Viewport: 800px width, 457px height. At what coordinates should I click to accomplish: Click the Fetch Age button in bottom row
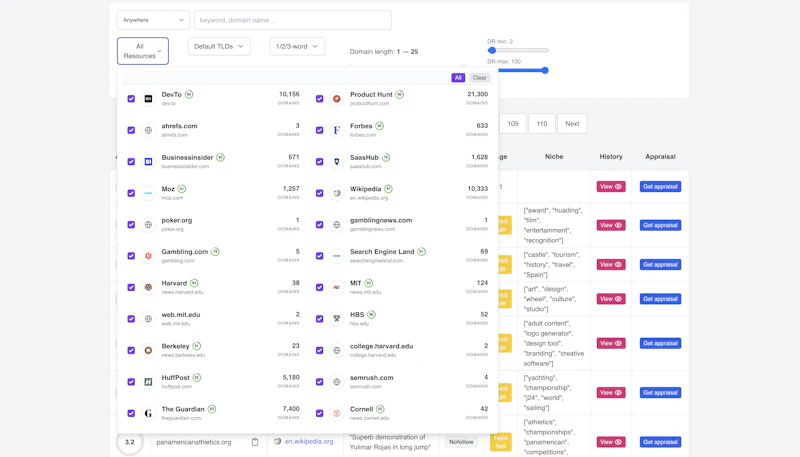501,442
